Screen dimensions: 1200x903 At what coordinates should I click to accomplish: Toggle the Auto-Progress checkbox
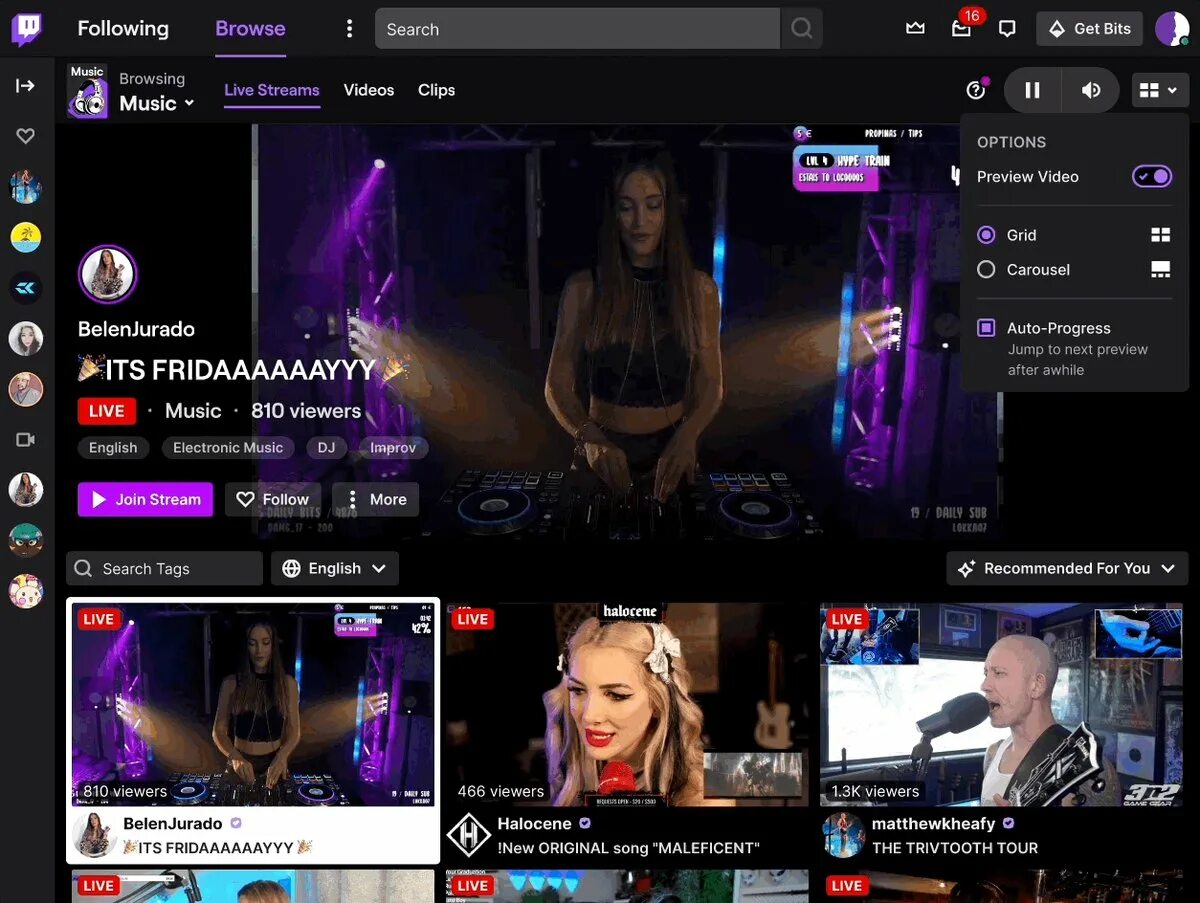[986, 328]
